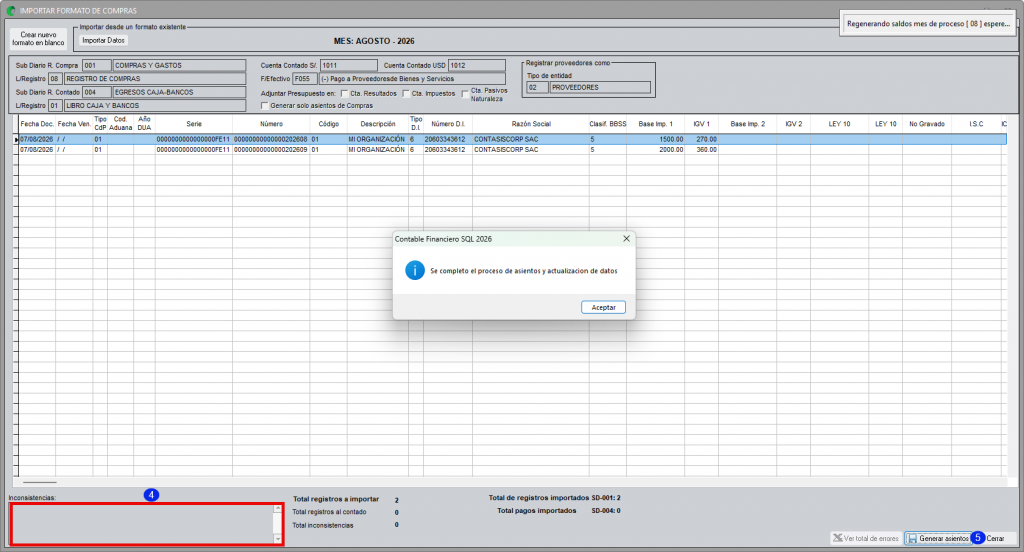Toggle the Cta. Pasivos Naturaleza checkbox
Viewport: 1024px width, 552px height.
point(465,94)
